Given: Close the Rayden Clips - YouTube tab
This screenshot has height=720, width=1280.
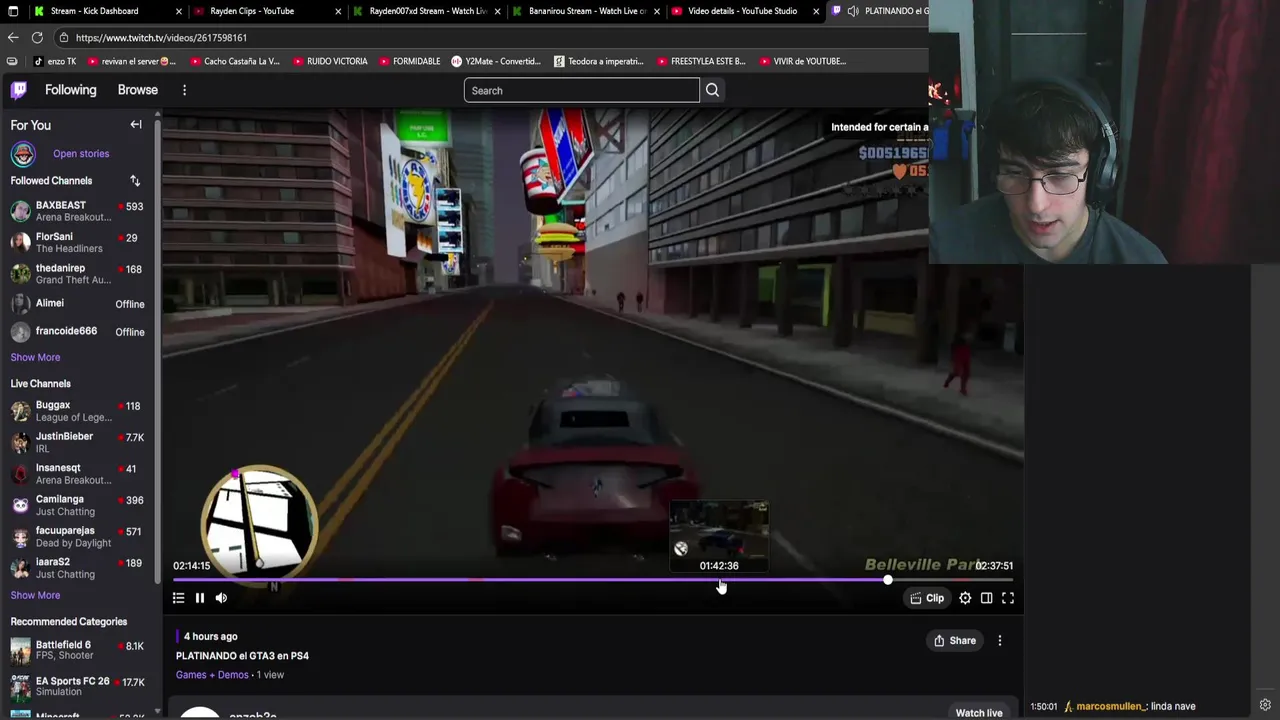Looking at the screenshot, I should pos(338,11).
